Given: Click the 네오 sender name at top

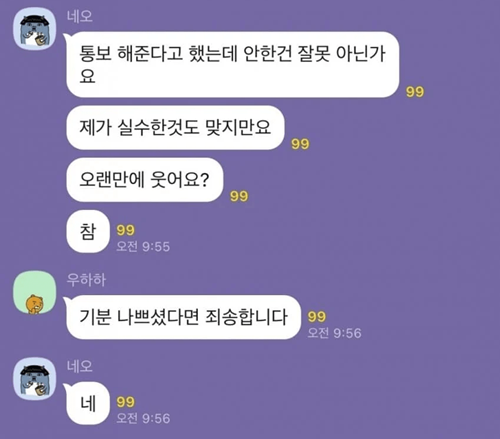Looking at the screenshot, I should click(x=80, y=16).
